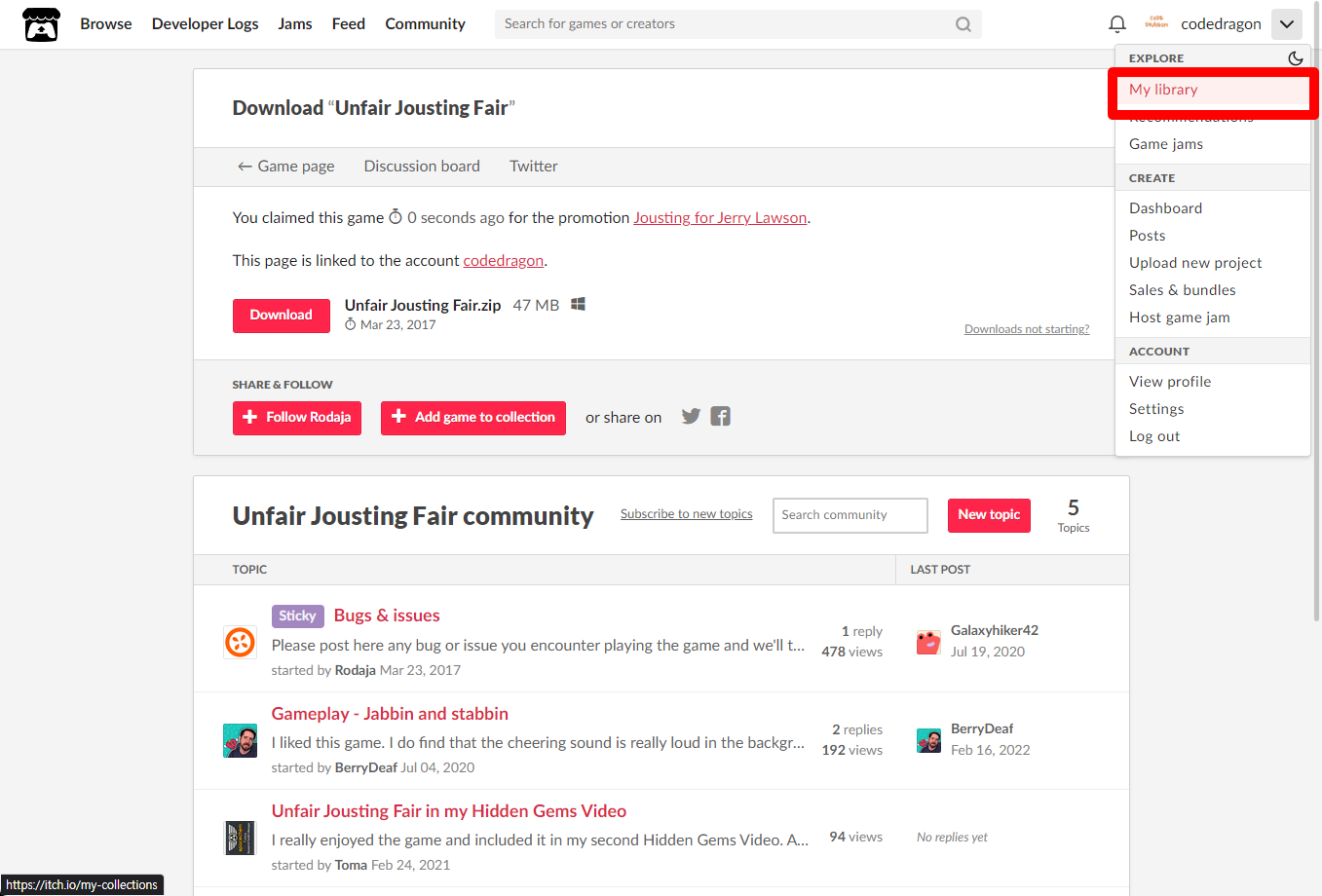Select My library in dropdown menu
1322x896 pixels.
click(1212, 90)
